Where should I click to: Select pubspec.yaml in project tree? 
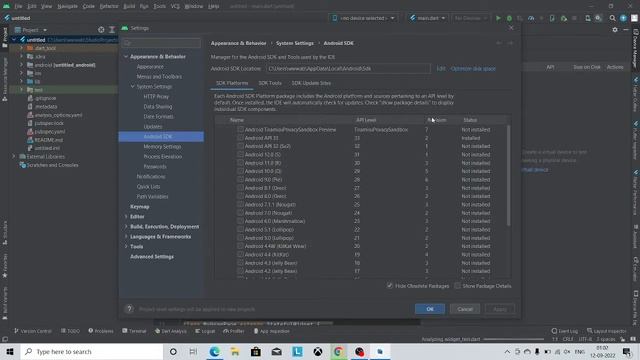tap(49, 131)
